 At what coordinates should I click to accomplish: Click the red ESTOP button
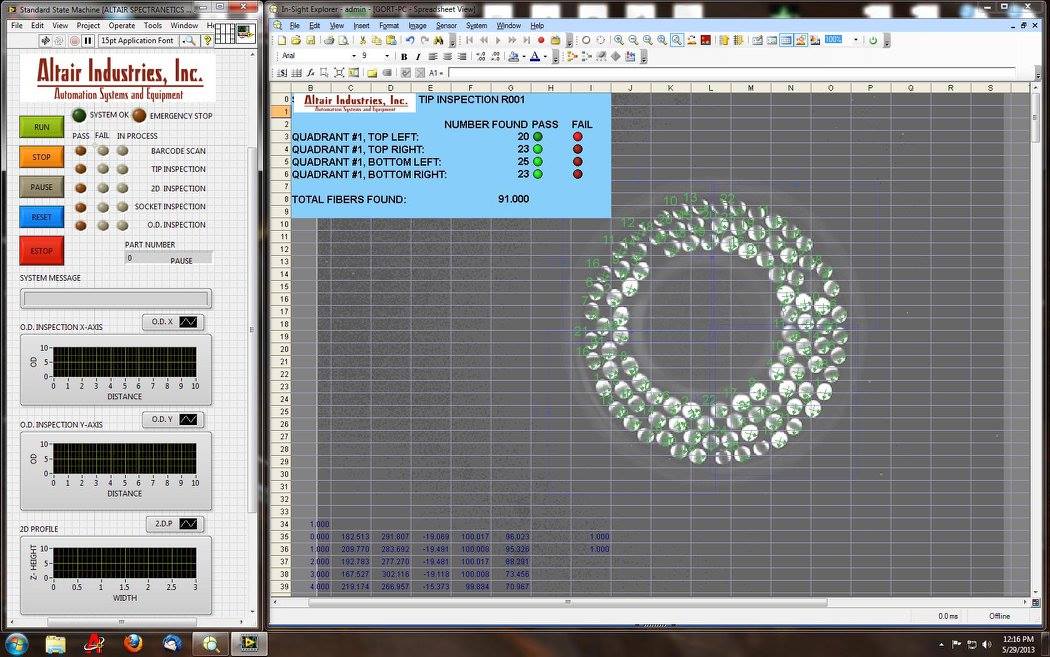(x=42, y=250)
